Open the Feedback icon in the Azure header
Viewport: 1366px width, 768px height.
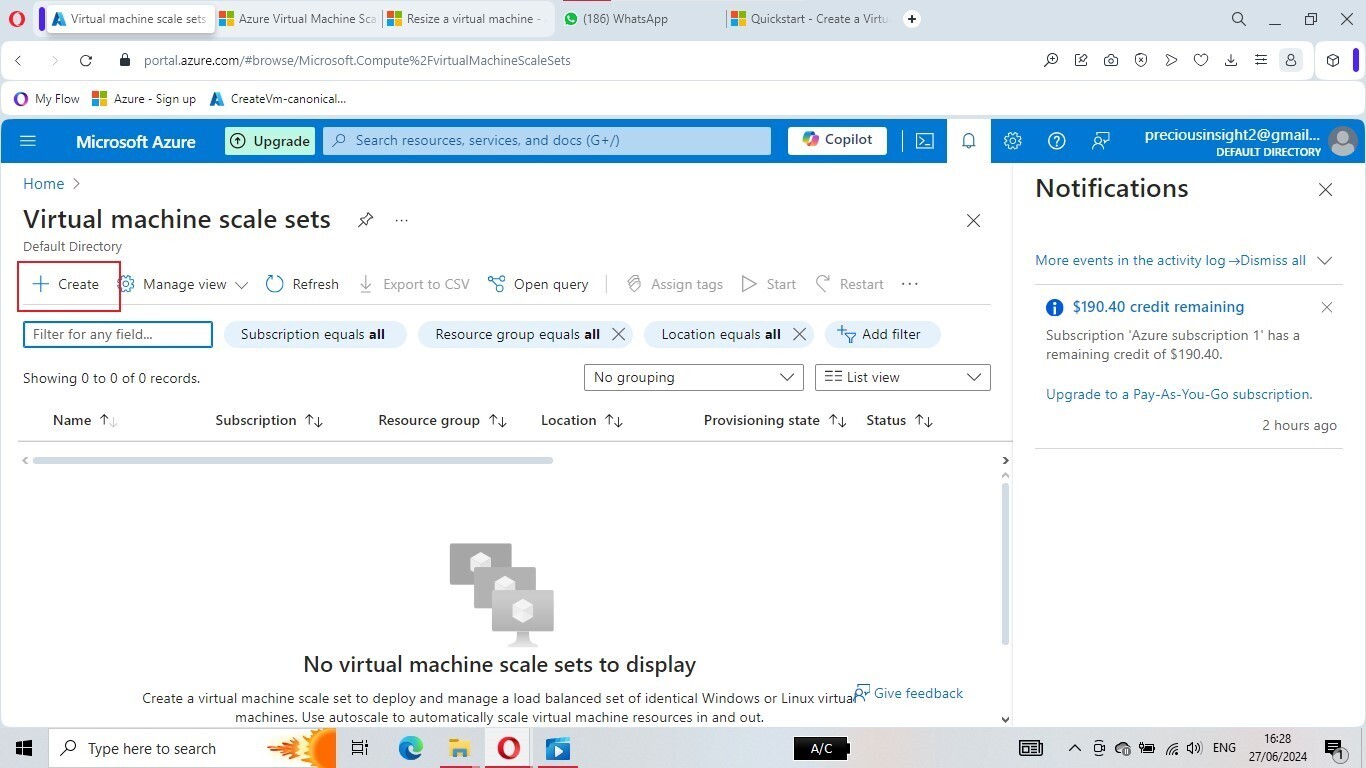pos(1100,141)
